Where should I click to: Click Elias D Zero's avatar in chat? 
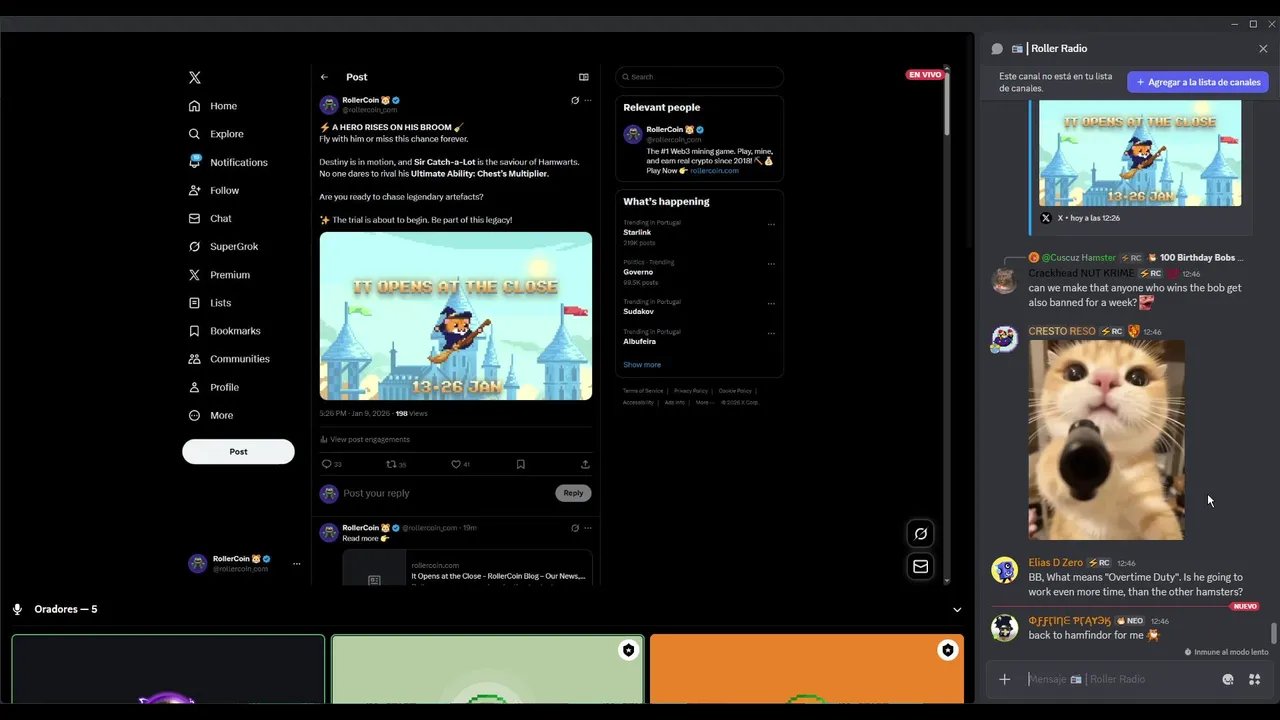tap(1004, 570)
